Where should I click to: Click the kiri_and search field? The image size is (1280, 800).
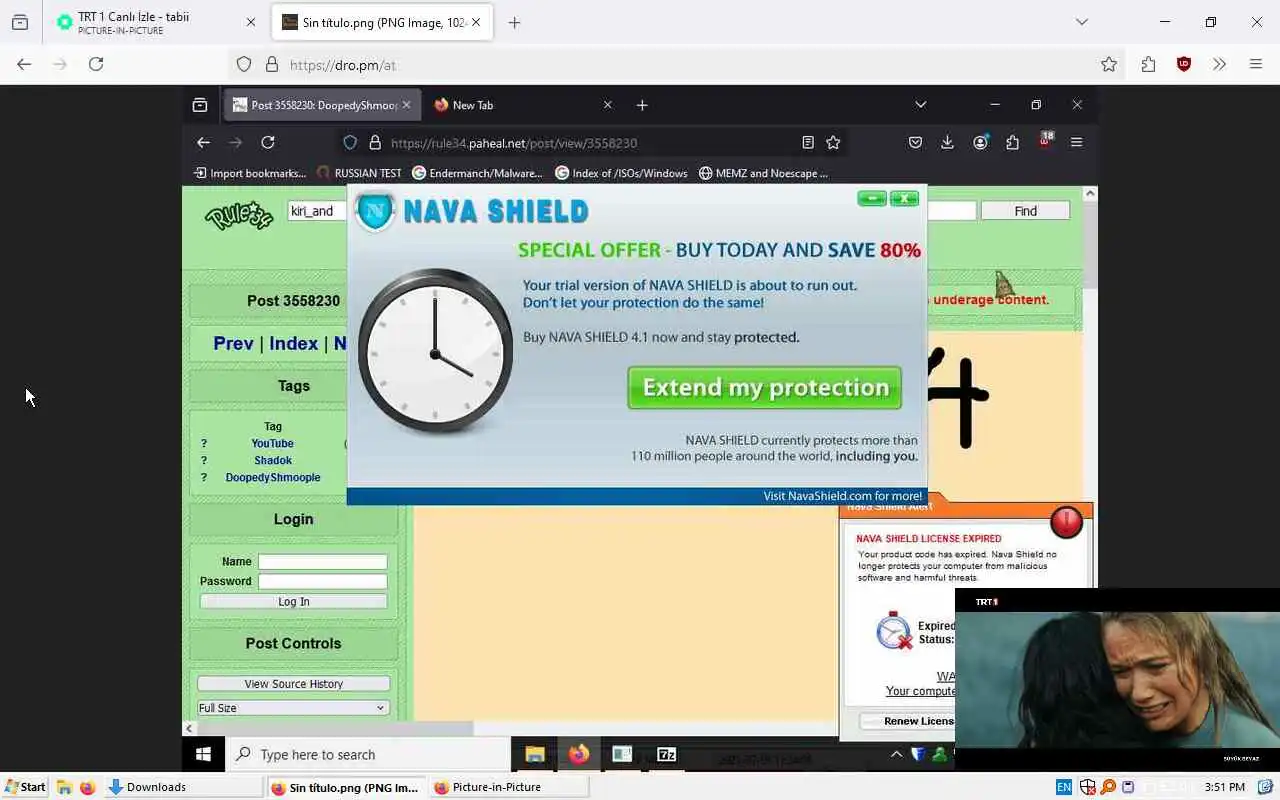coord(317,211)
